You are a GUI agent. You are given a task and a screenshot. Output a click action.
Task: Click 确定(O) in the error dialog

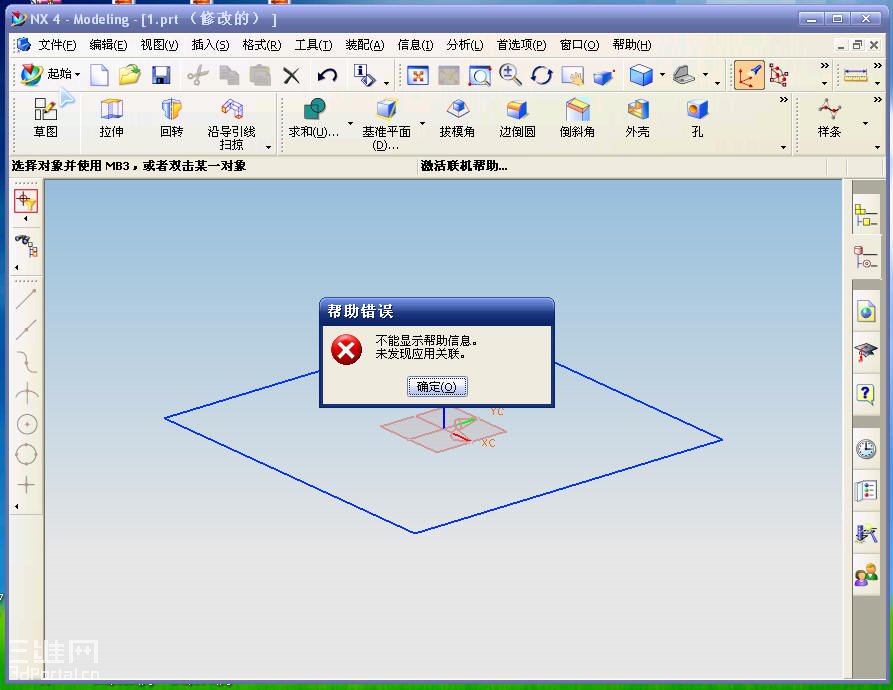point(437,387)
